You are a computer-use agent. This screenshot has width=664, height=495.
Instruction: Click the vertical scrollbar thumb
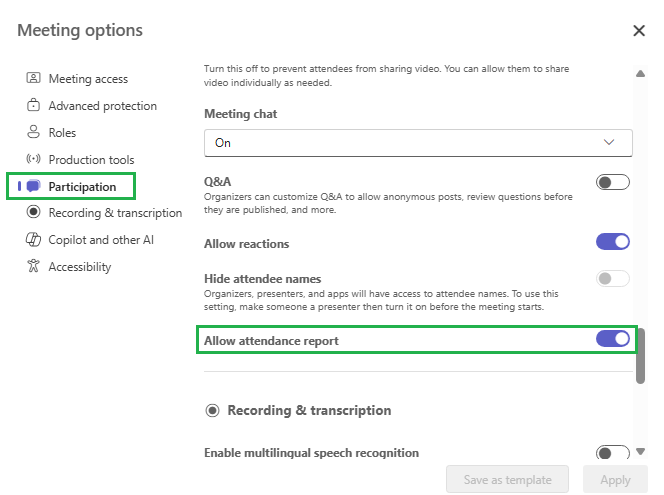coord(641,356)
